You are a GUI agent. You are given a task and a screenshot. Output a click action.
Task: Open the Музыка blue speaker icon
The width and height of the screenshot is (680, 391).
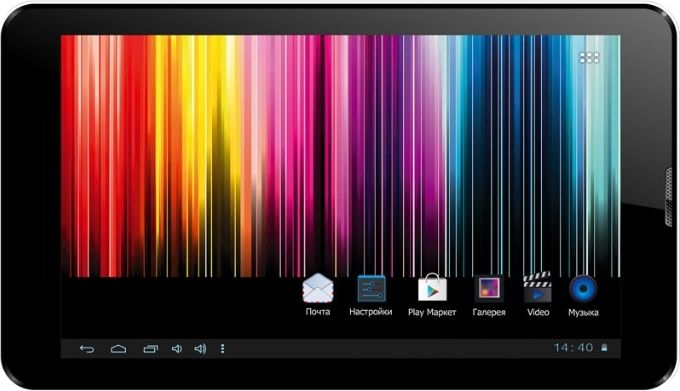tap(583, 288)
